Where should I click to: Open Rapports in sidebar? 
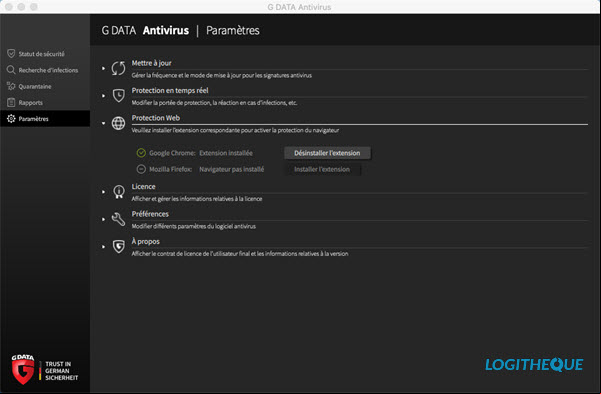coord(45,102)
